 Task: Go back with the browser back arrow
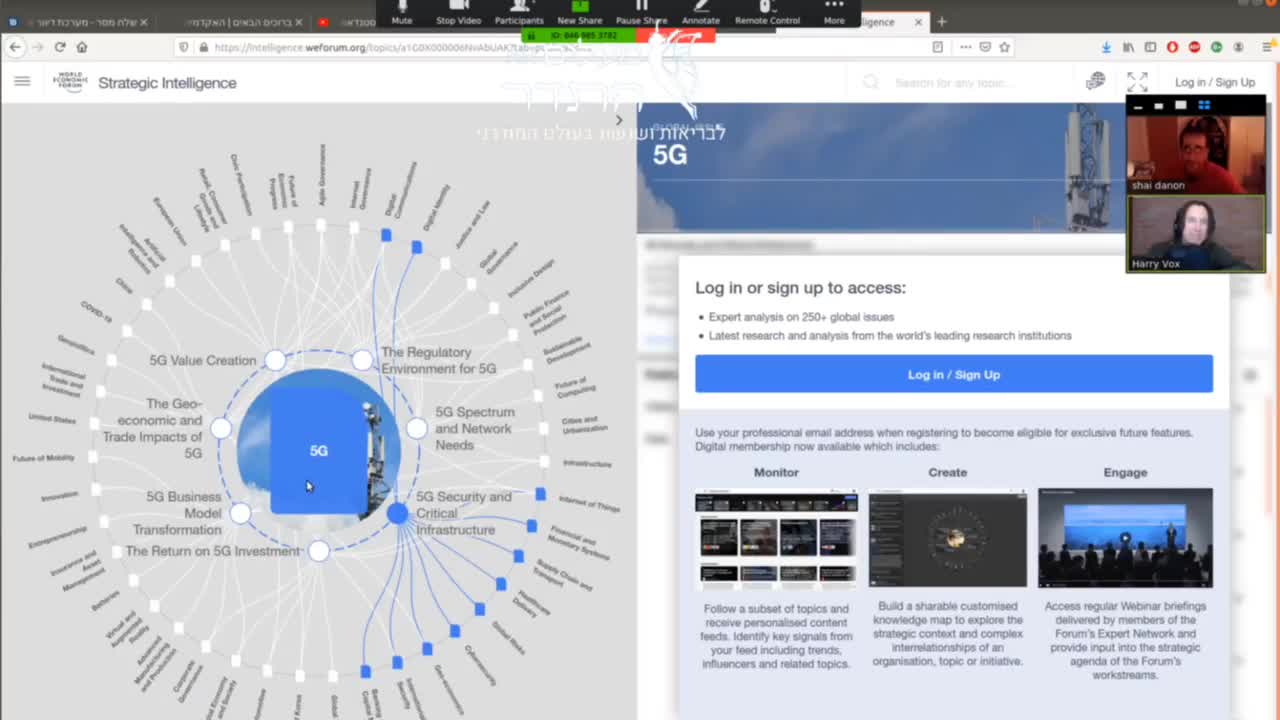tap(15, 47)
